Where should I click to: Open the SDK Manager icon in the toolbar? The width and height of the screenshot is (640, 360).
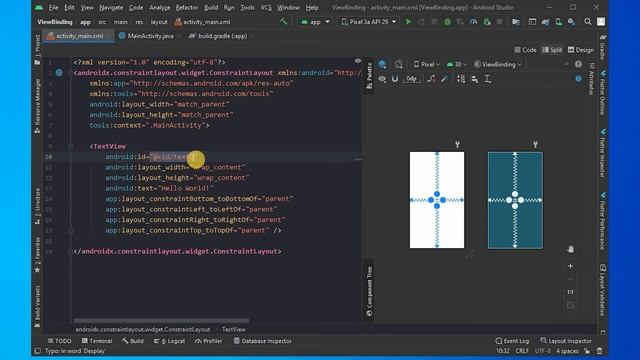click(571, 22)
